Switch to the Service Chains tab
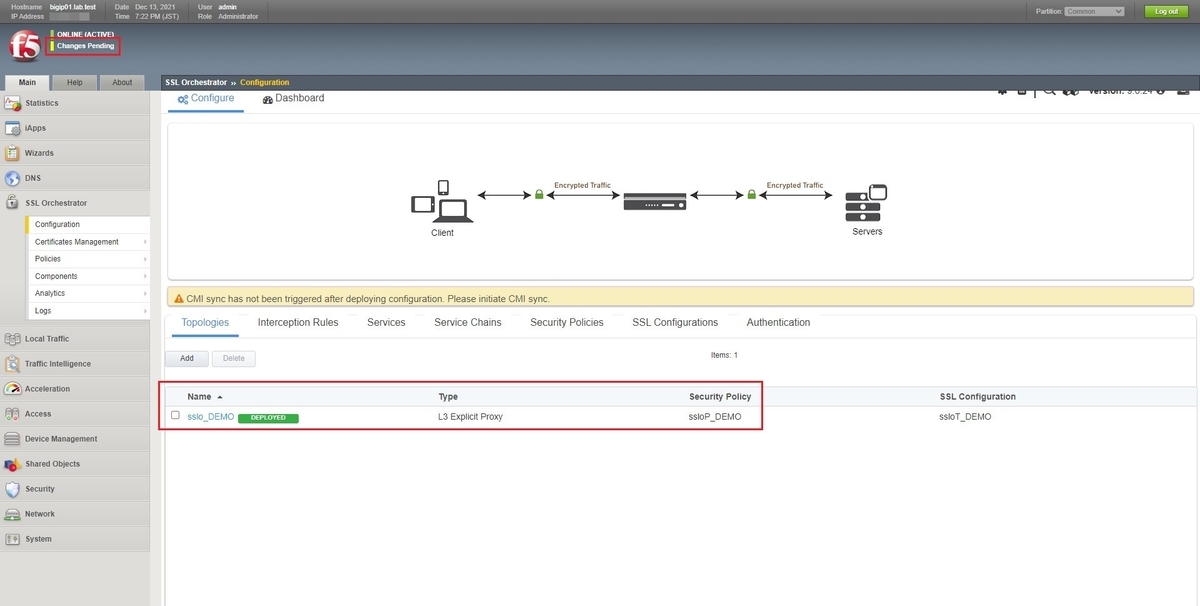This screenshot has height=606, width=1200. pyautogui.click(x=467, y=322)
